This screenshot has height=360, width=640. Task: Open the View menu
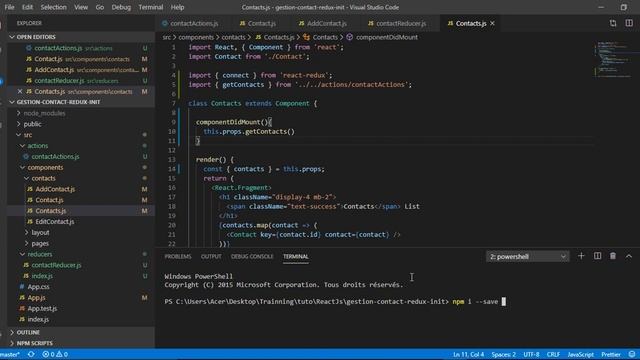[81, 7]
